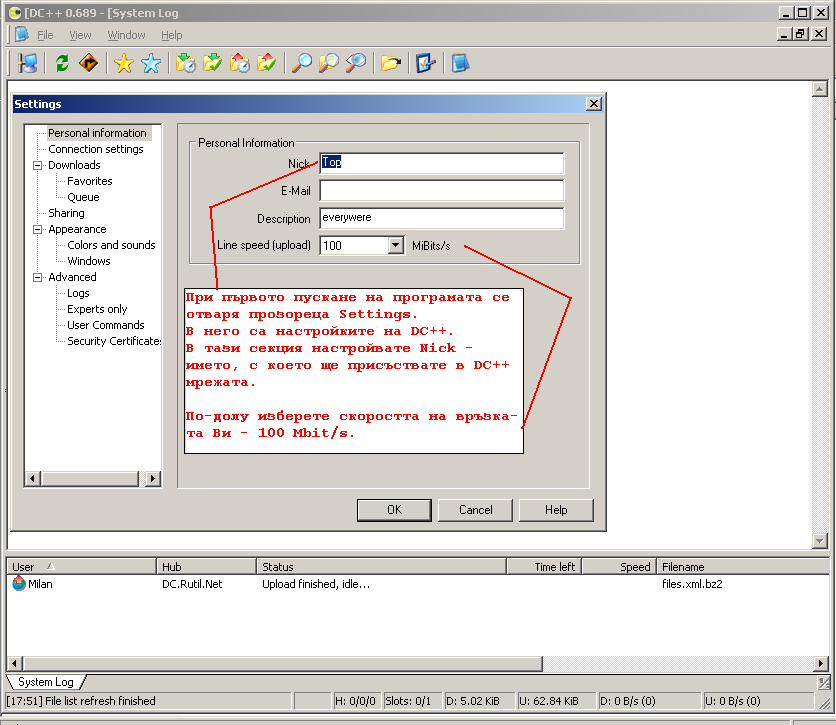Viewport: 836px width, 725px height.
Task: Open ADL Search folder-magnifier icon
Action: pos(328,63)
